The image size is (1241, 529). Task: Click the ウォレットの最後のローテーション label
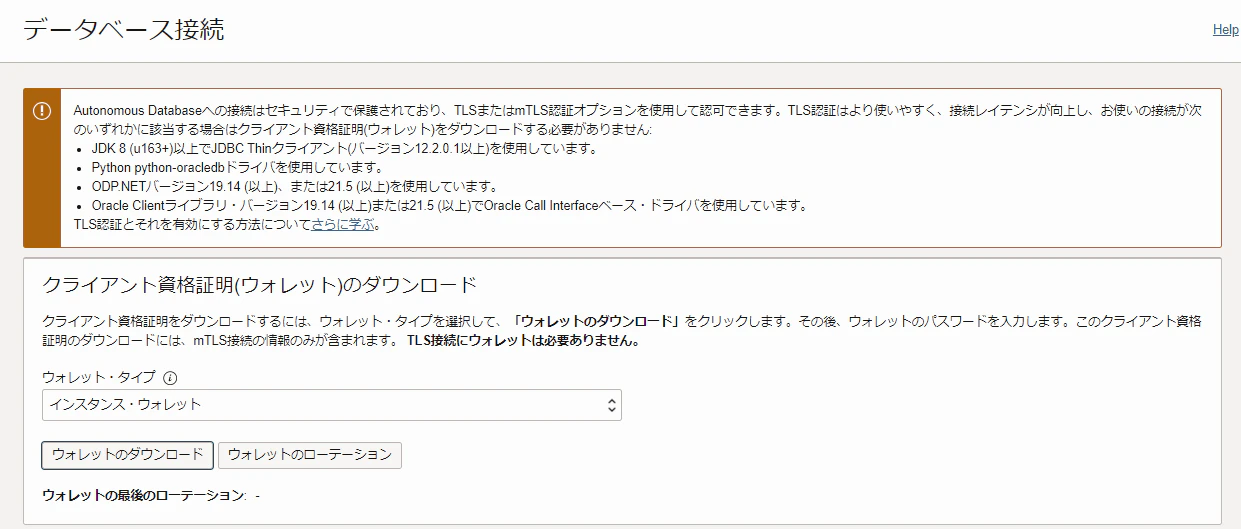[x=144, y=495]
